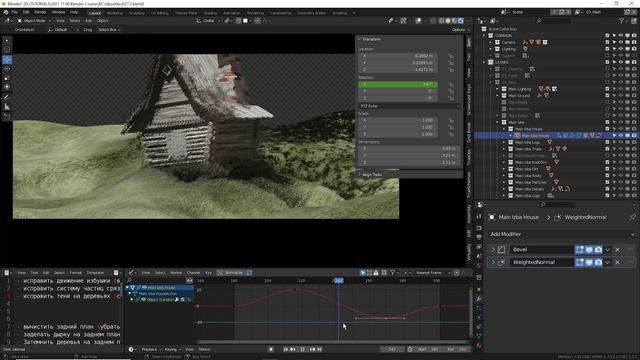Open the Playback popover in timeline

[x=151, y=349]
